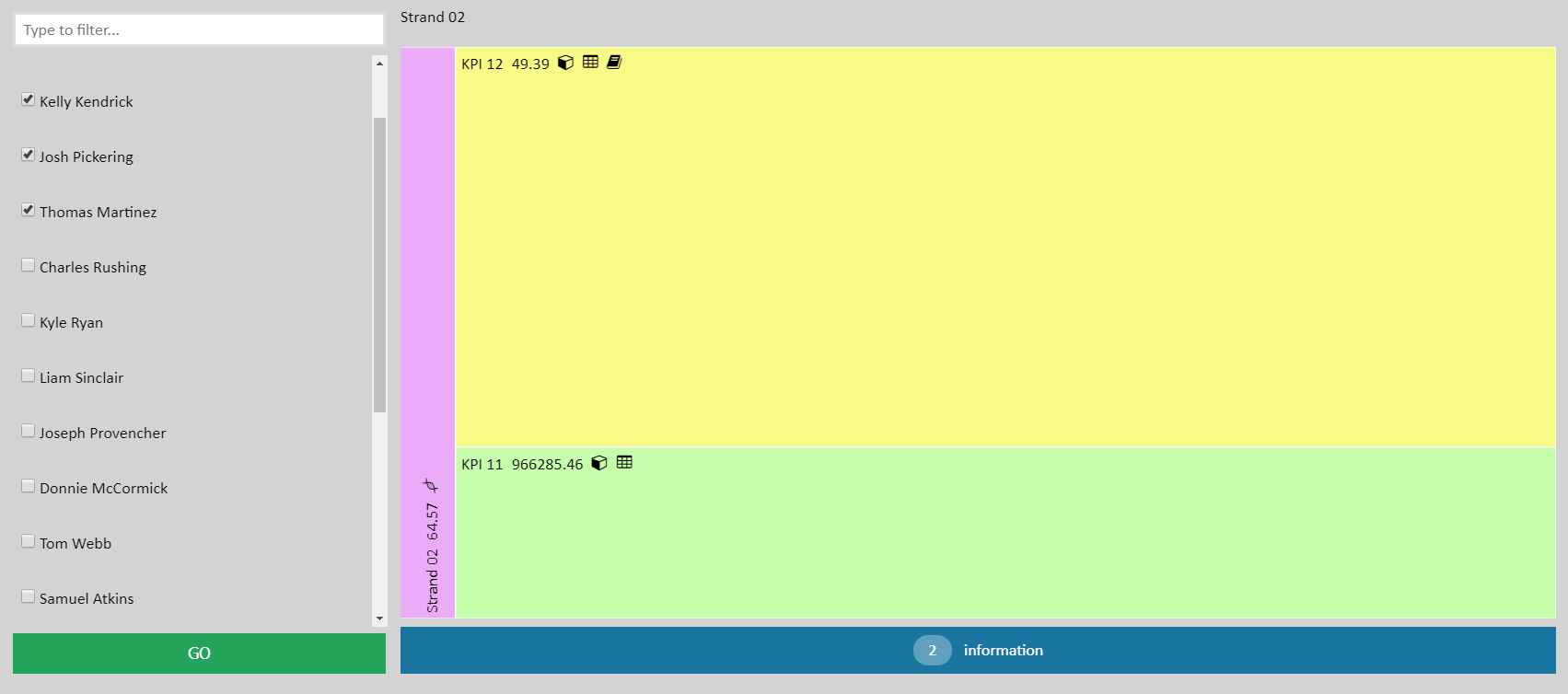Click the scroll down arrow of the name list
This screenshot has width=1568, height=694.
(x=379, y=619)
